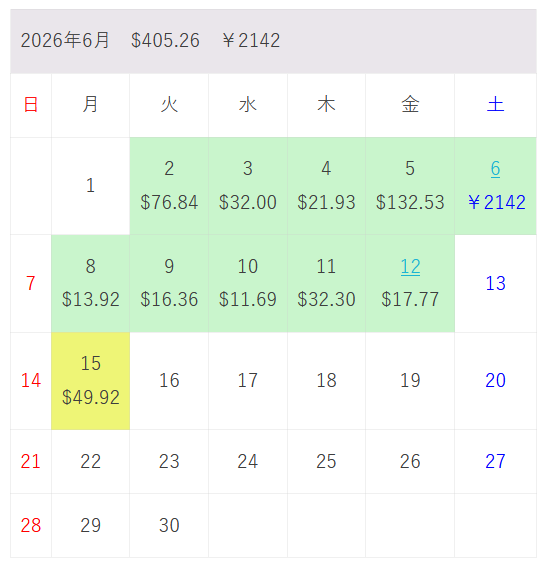
Task: Click the 木 Thursday header
Action: point(326,105)
